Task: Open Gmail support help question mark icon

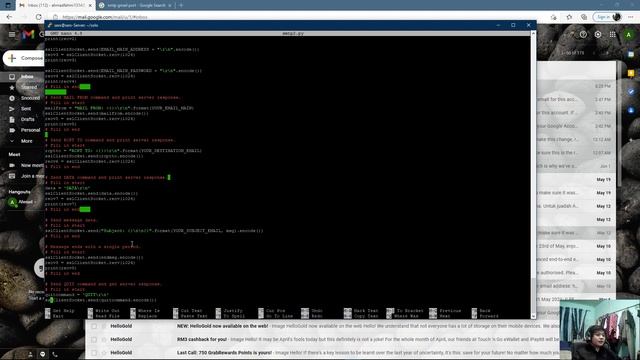Action: (583, 35)
